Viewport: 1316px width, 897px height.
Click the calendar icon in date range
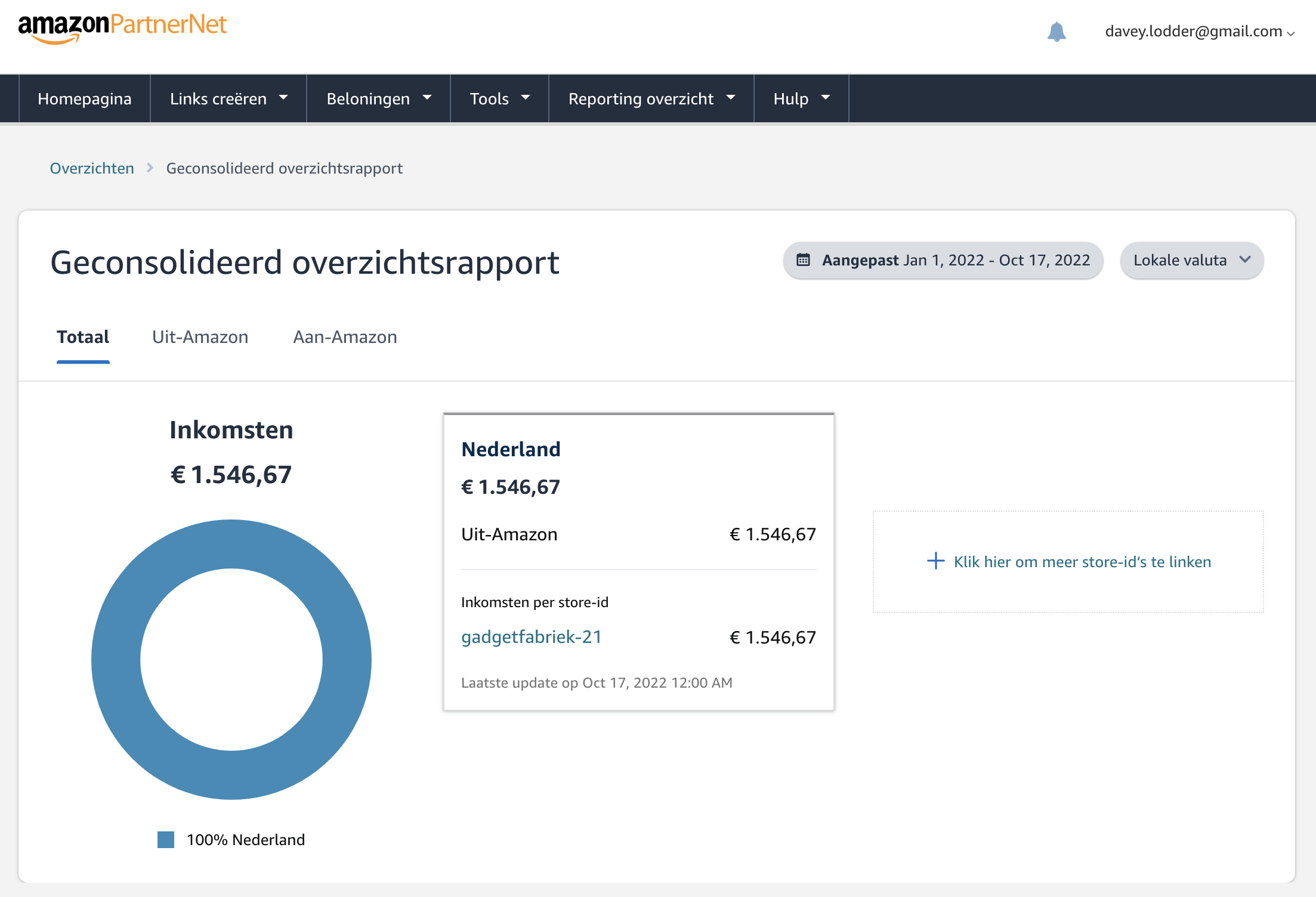pyautogui.click(x=803, y=260)
